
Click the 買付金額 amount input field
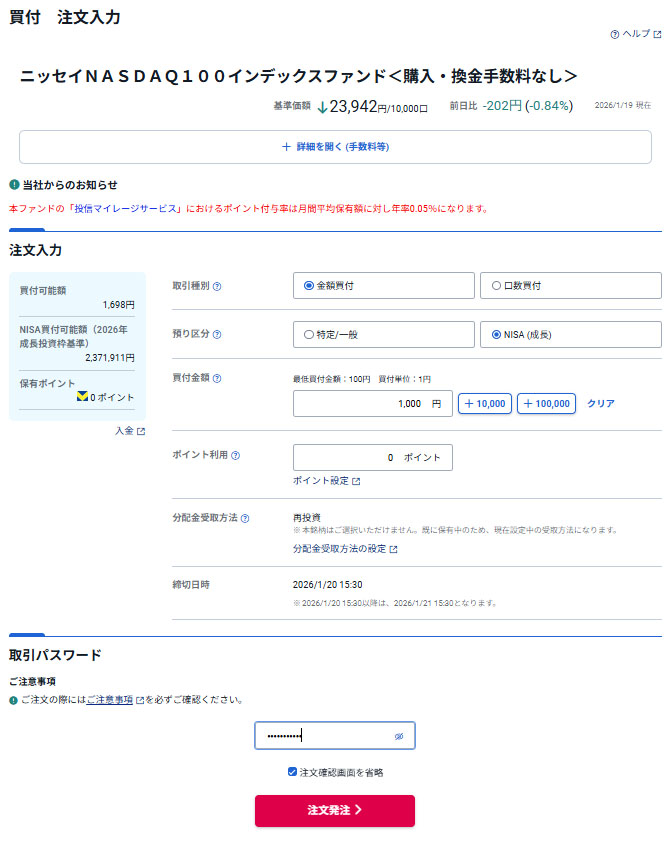(x=372, y=404)
